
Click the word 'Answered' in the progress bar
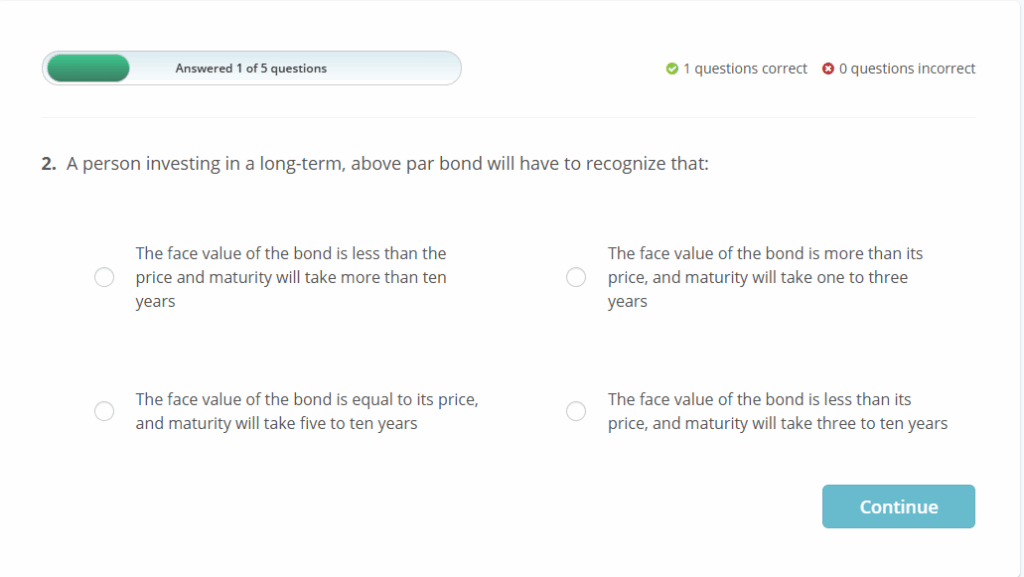(203, 68)
